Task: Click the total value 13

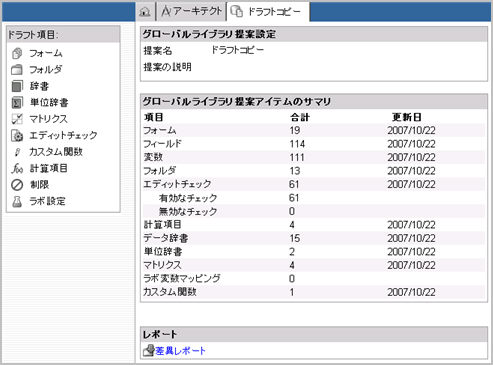Action: pos(295,171)
